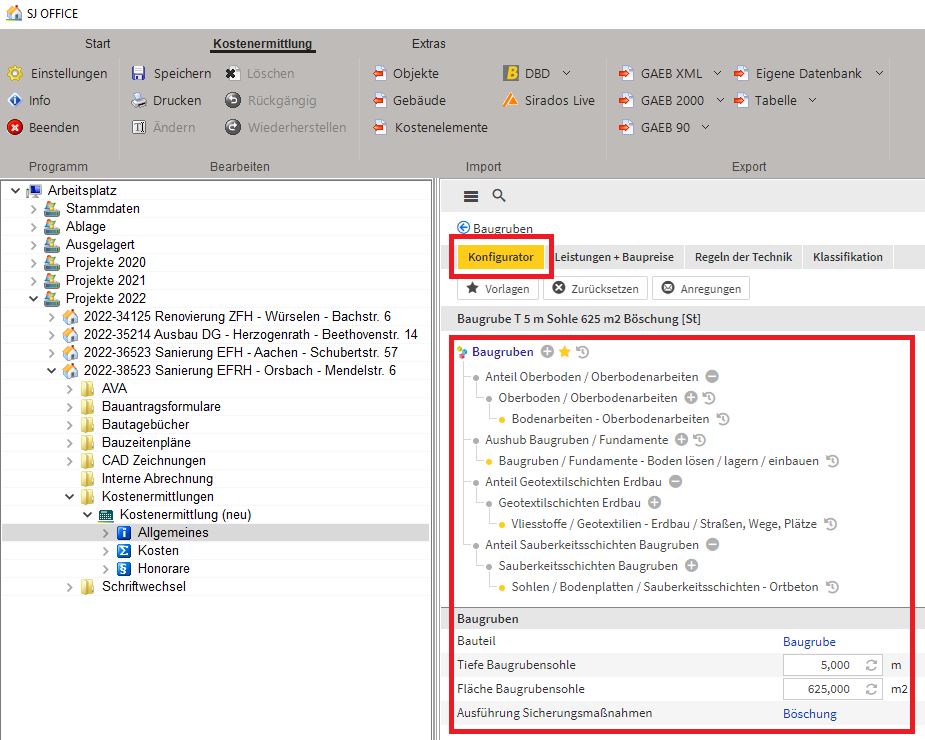Click the Tiefe Baugrubensohle input field
Viewport: 925px width, 740px height.
[819, 665]
